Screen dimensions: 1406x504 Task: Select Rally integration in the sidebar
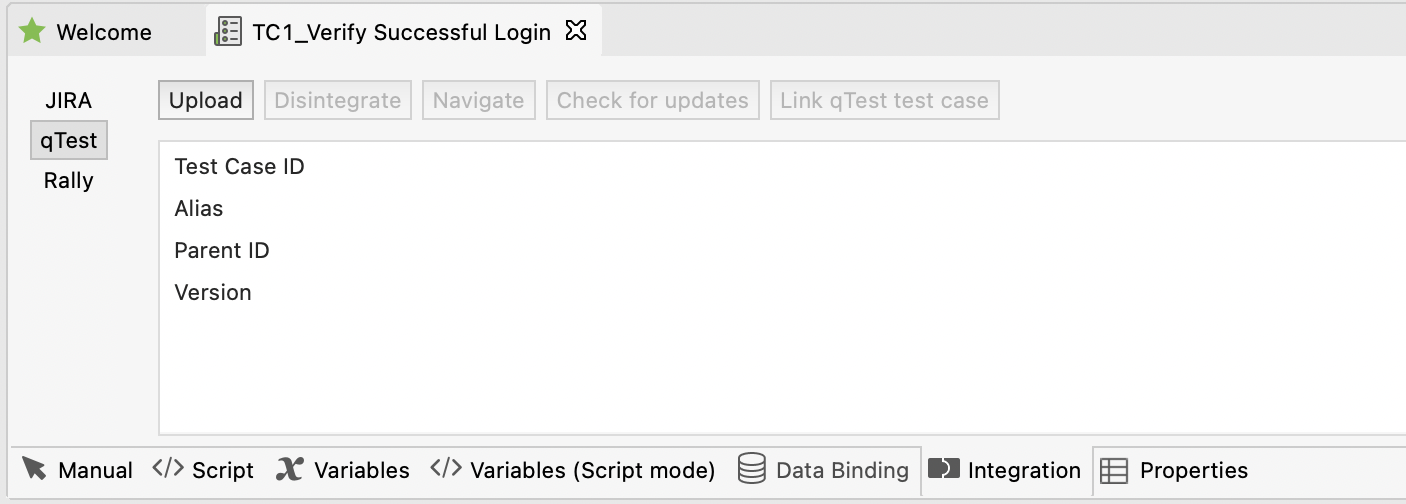(x=68, y=181)
